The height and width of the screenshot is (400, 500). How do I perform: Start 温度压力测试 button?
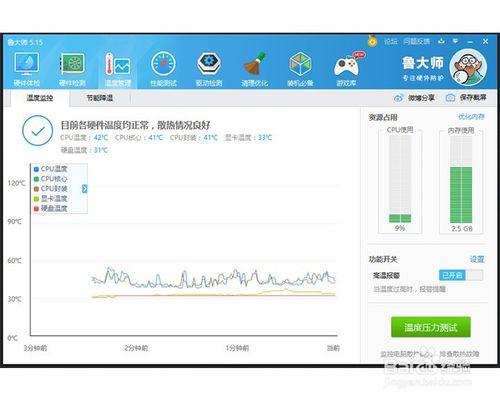coord(431,327)
